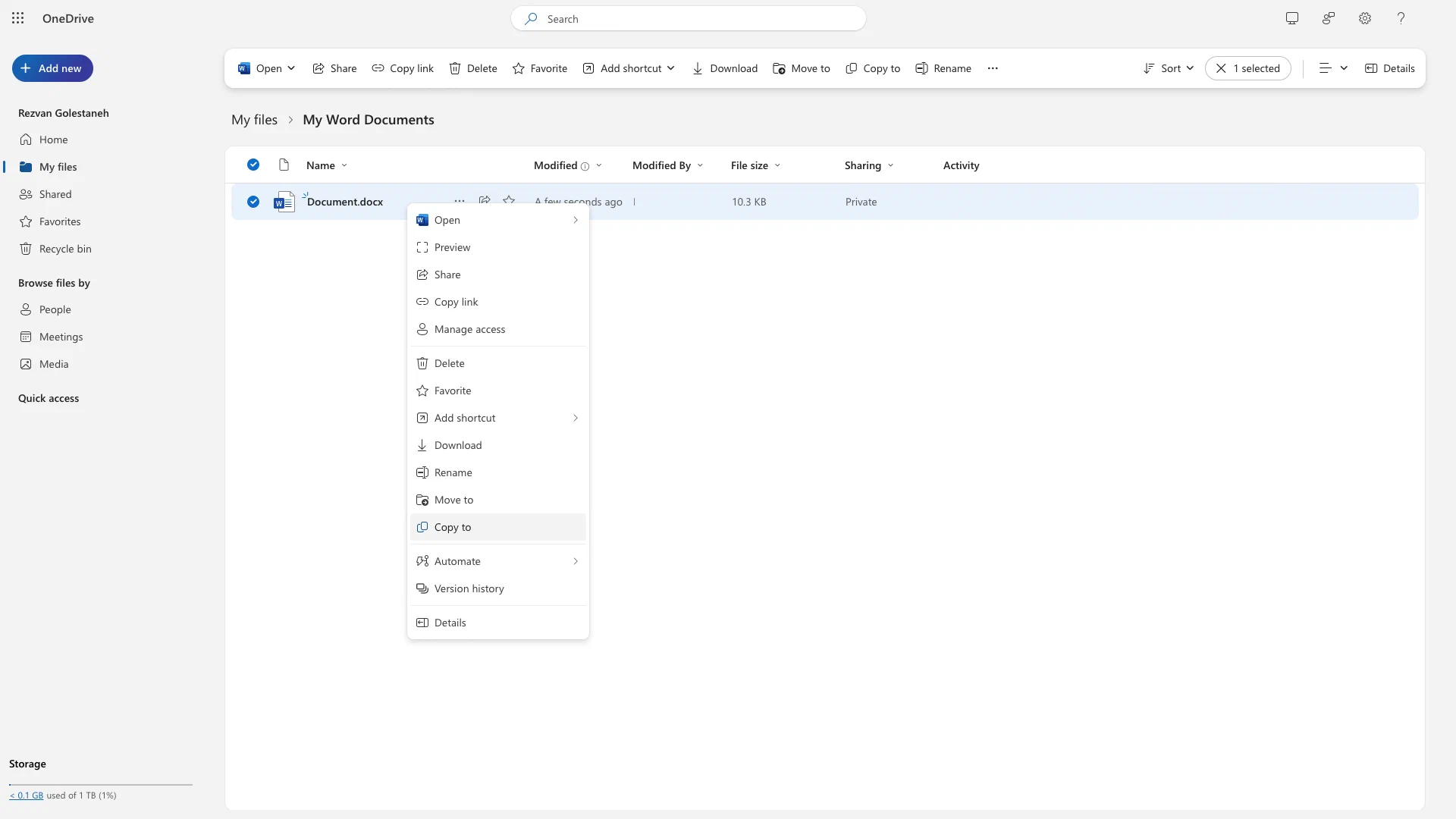Go to My files breadcrumb

click(x=254, y=120)
